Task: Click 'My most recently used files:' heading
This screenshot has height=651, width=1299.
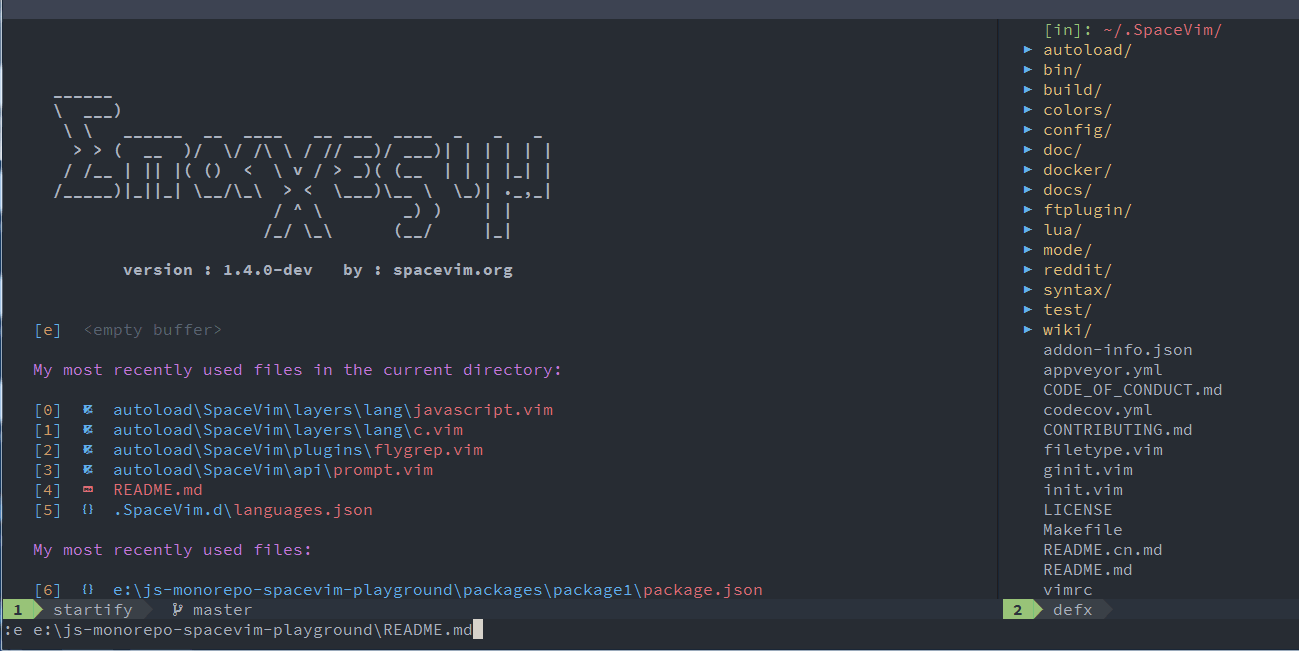Action: [173, 550]
